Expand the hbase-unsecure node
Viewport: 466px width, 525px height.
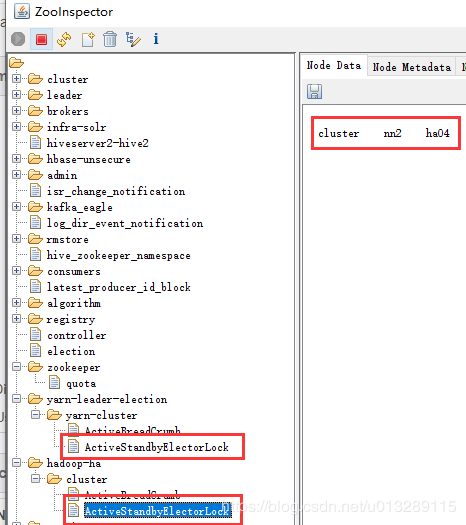(16, 158)
